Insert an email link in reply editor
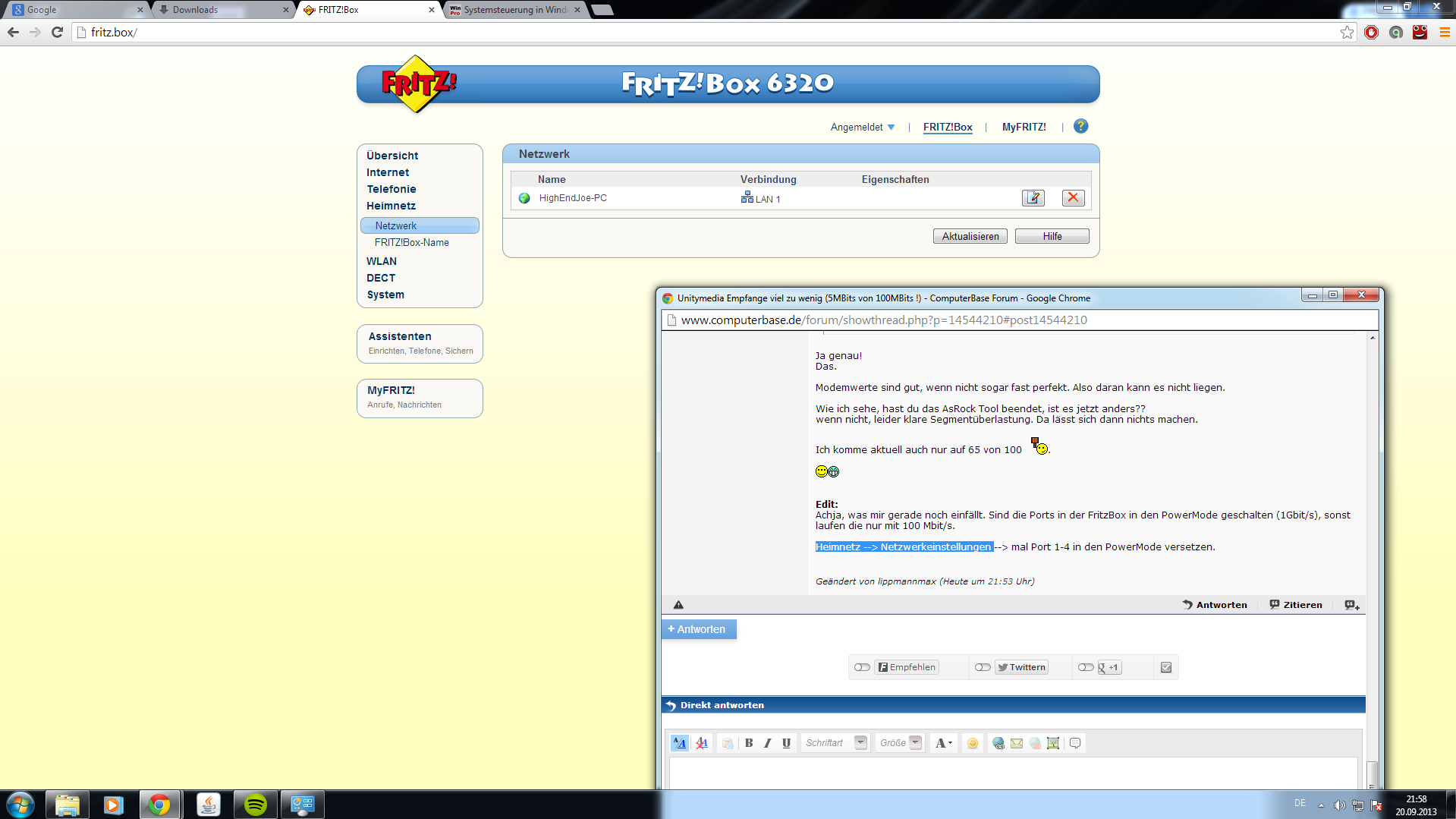Screen dimensions: 1456x819 click(x=1017, y=743)
